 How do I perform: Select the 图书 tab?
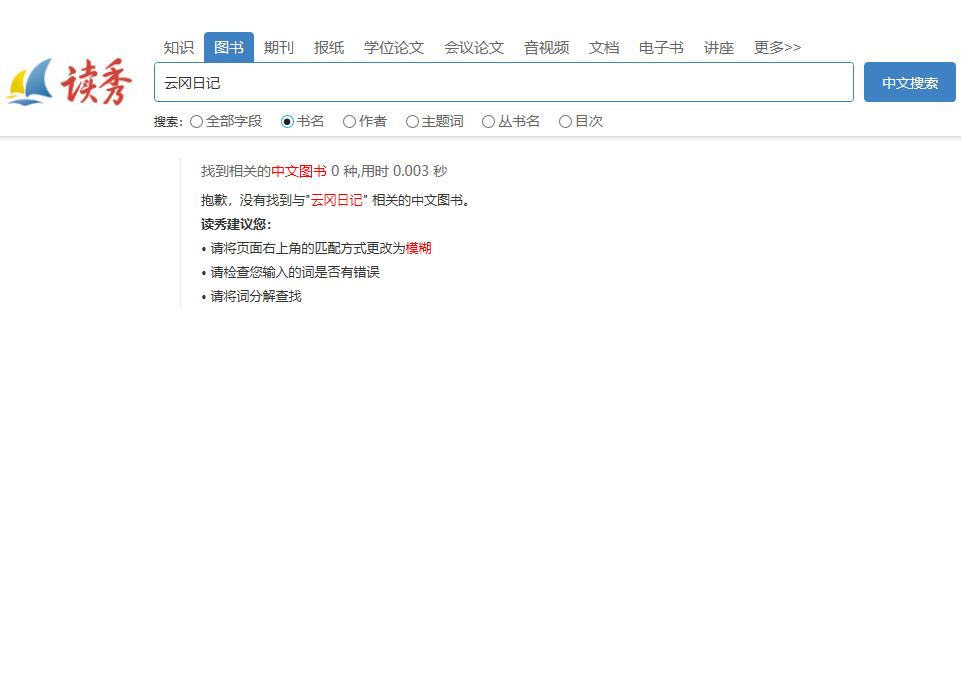coord(229,47)
